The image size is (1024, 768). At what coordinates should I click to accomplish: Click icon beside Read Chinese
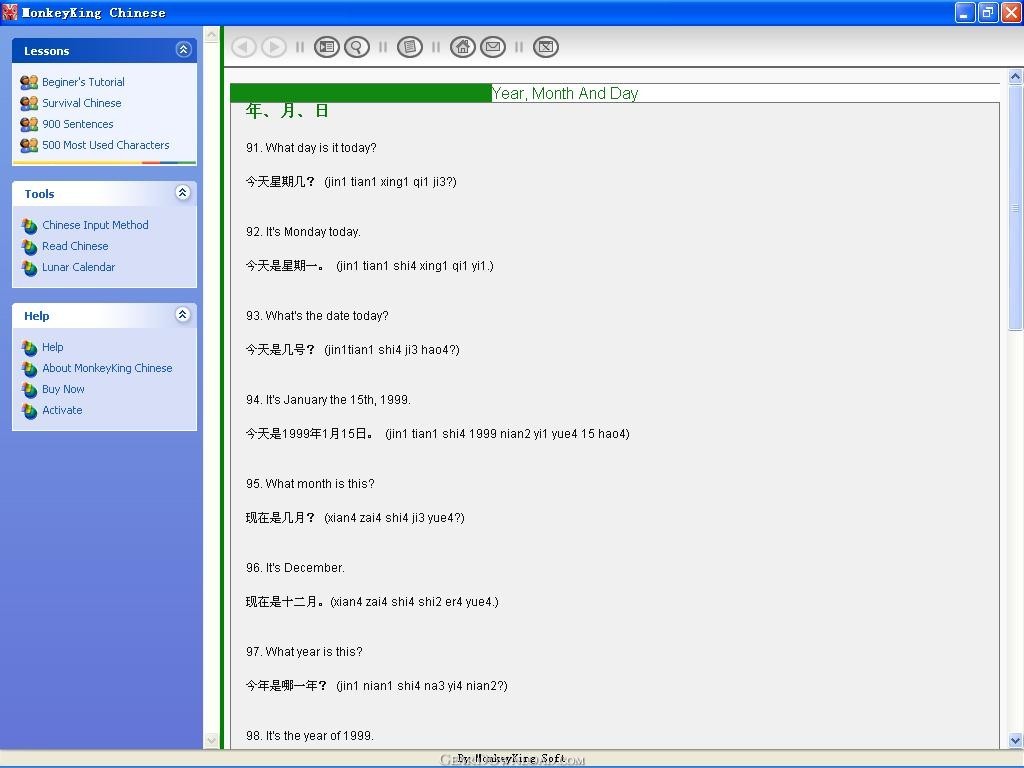pos(29,247)
